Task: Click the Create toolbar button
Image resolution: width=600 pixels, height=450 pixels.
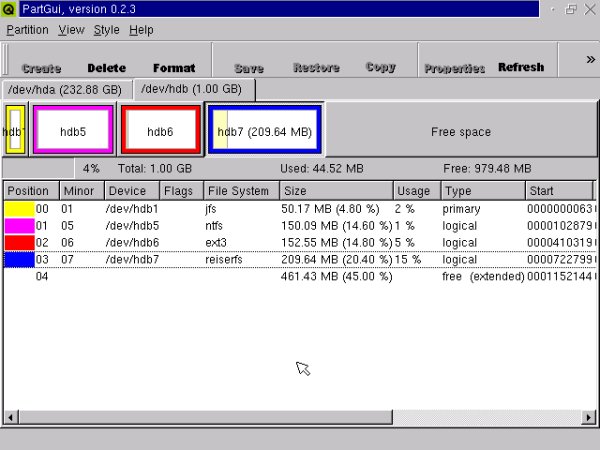Action: (x=41, y=68)
